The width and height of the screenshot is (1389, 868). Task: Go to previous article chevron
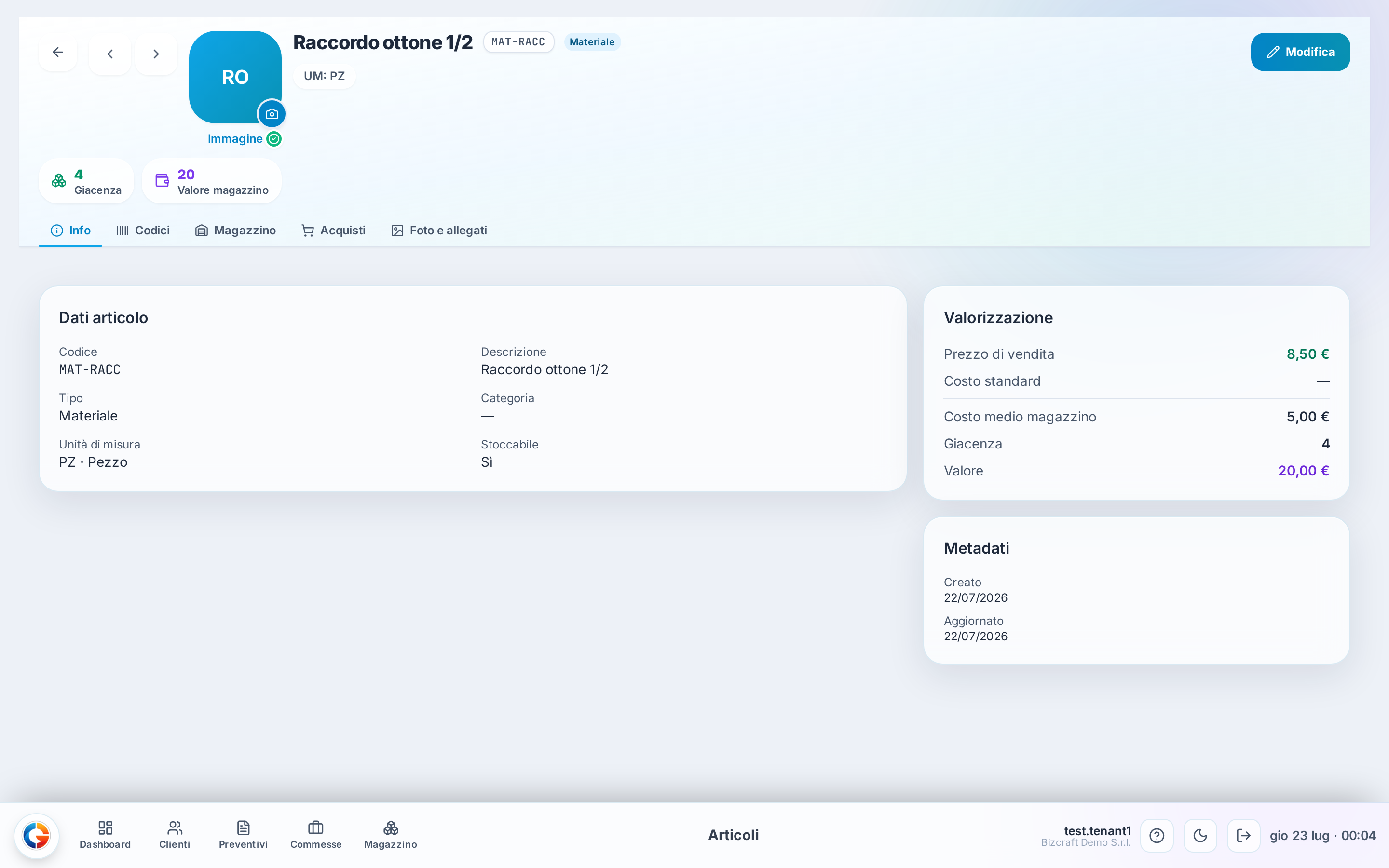pos(109,54)
